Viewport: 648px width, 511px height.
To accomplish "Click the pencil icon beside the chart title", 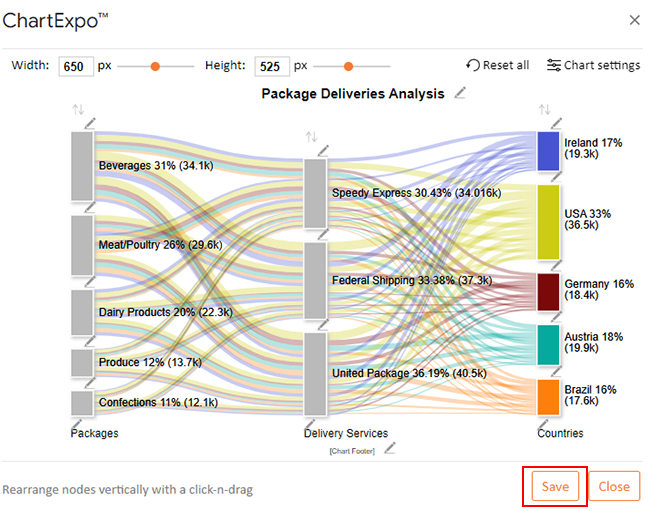I will click(460, 93).
